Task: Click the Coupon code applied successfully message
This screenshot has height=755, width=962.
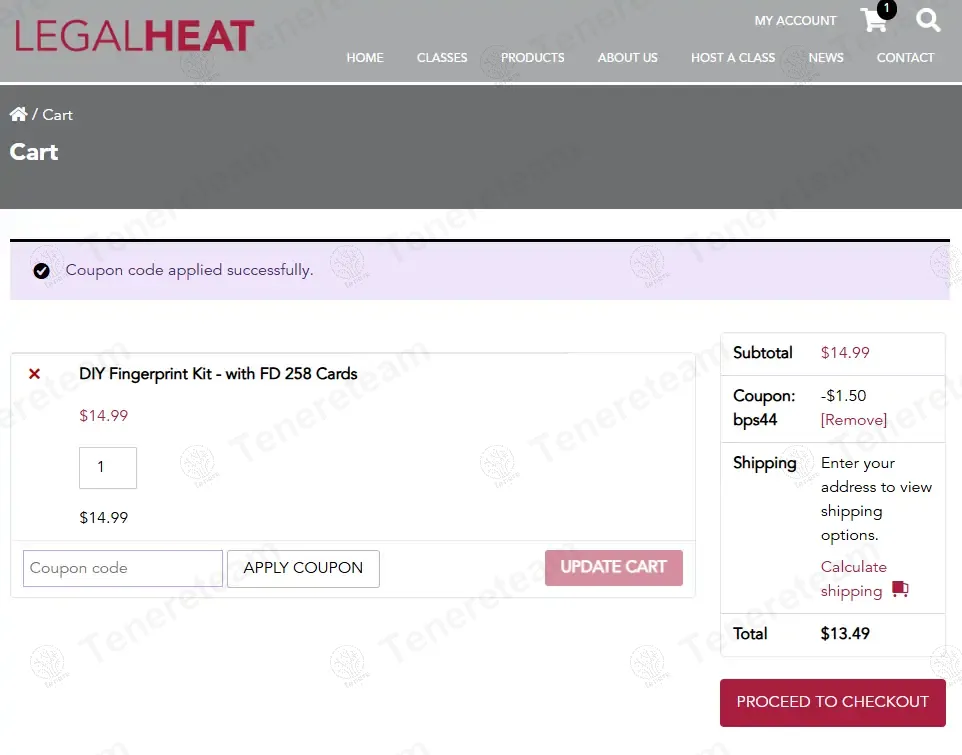Action: pyautogui.click(x=189, y=270)
